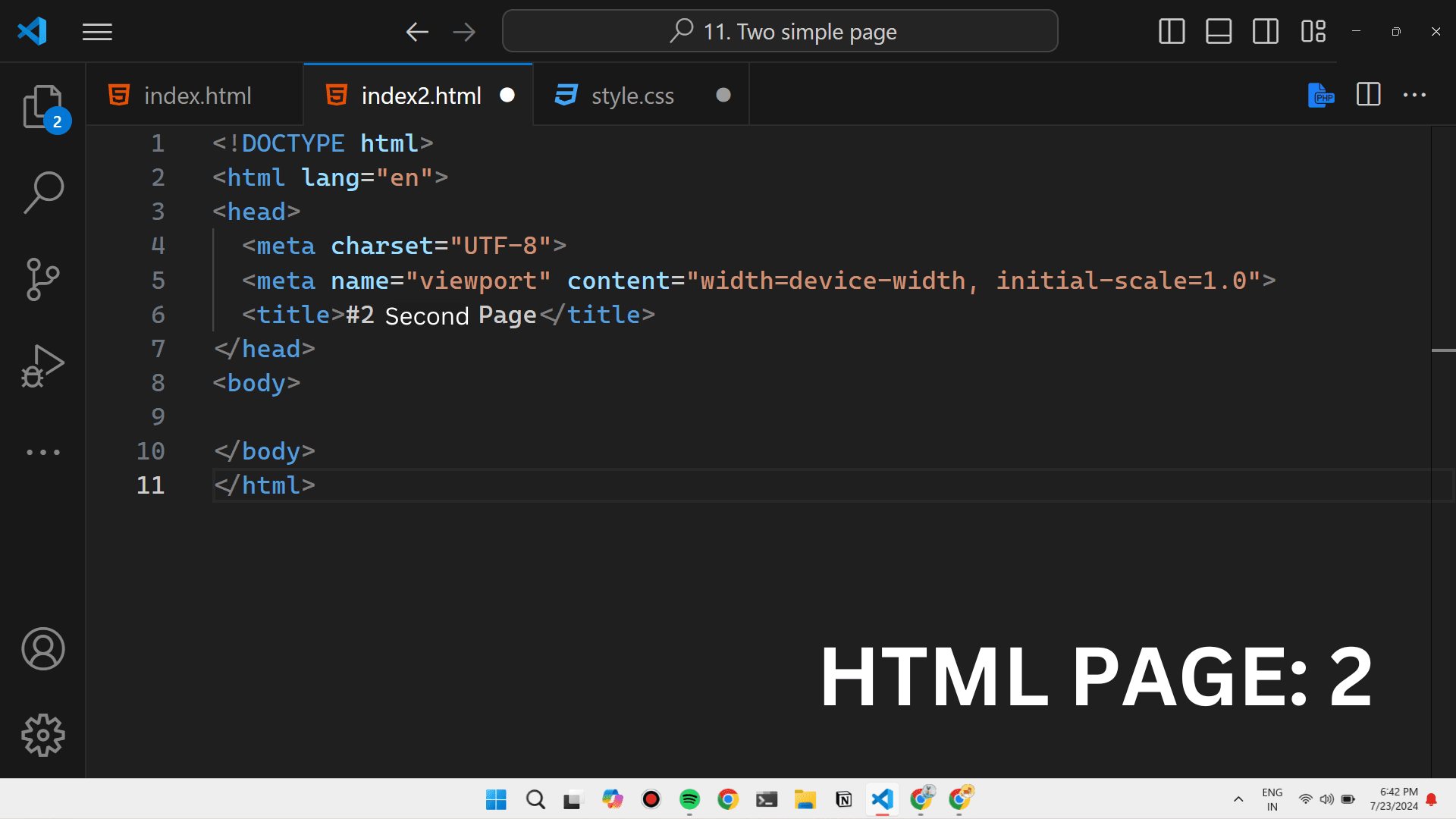The image size is (1456, 819).
Task: Open the Explorer view in activity bar
Action: (43, 107)
